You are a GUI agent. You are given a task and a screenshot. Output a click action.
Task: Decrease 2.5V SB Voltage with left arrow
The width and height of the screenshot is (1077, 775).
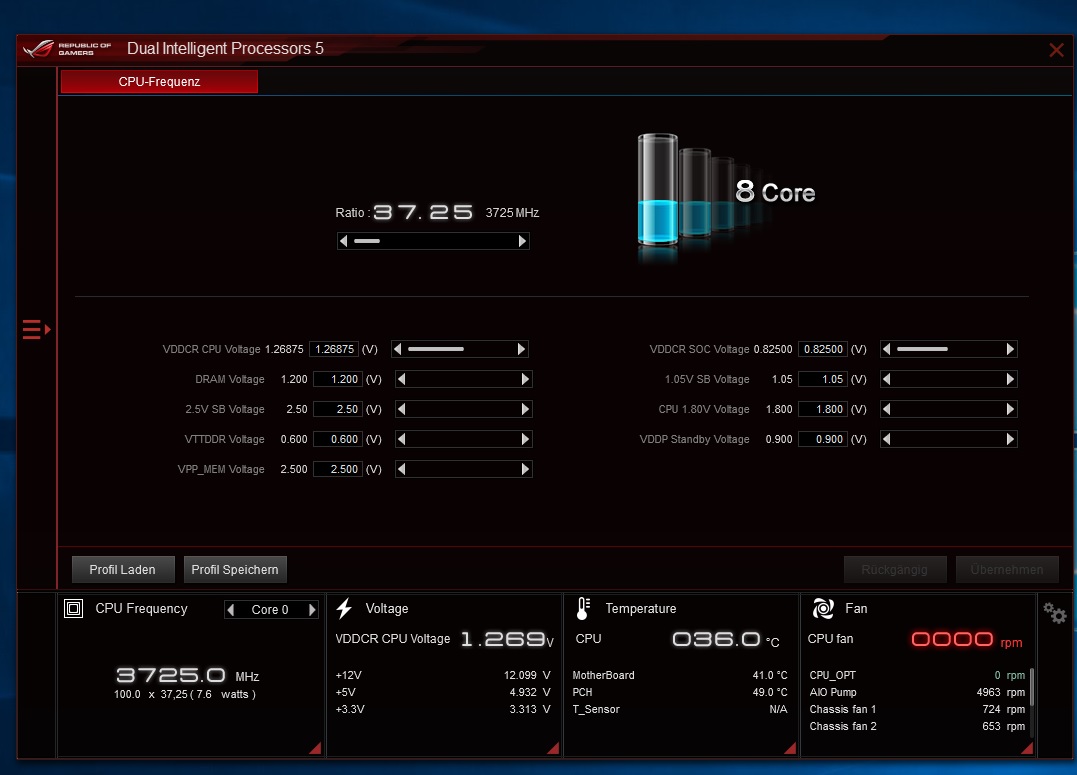pyautogui.click(x=401, y=409)
